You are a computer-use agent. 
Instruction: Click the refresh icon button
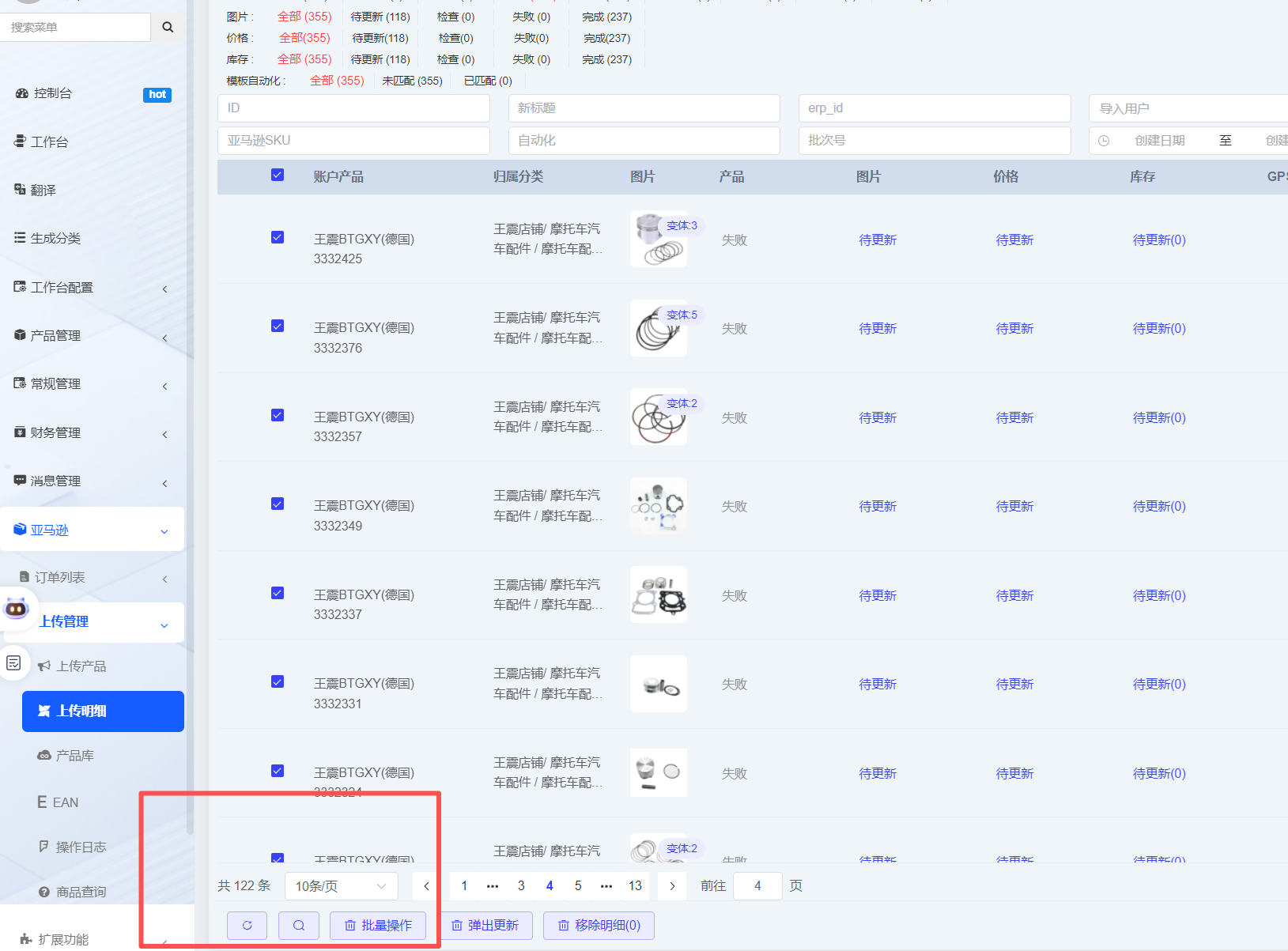[x=247, y=925]
